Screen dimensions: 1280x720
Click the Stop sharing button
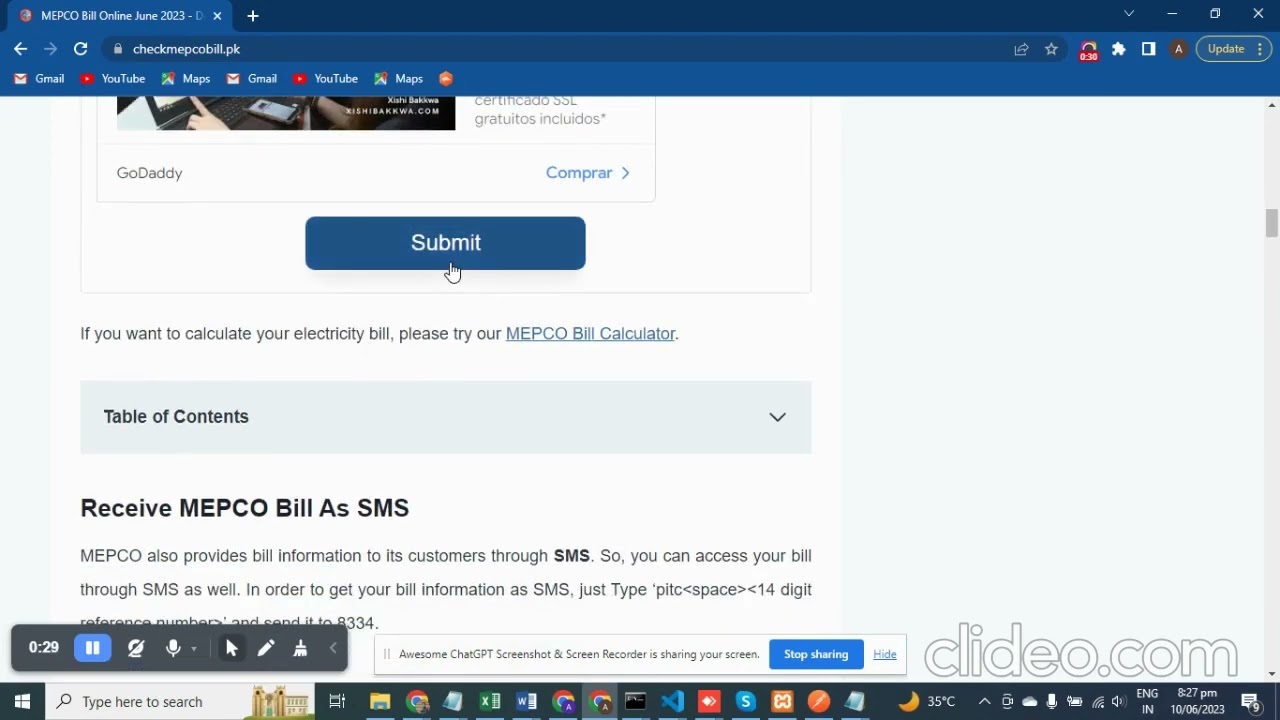[816, 654]
